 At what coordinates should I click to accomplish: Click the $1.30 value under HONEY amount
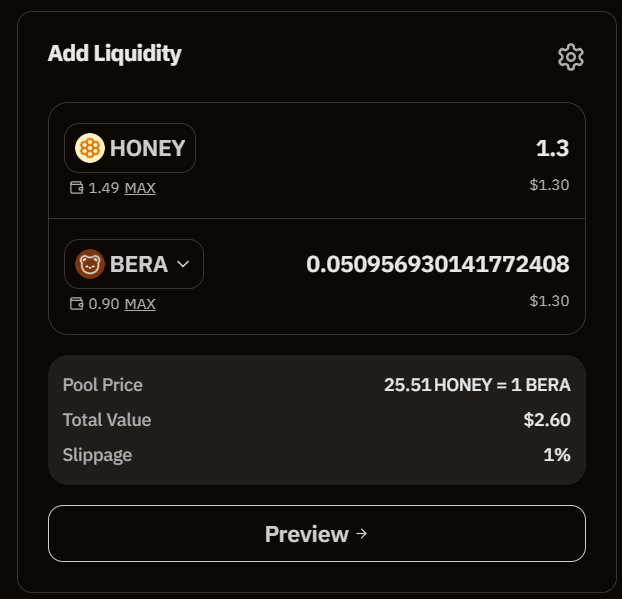(x=549, y=185)
